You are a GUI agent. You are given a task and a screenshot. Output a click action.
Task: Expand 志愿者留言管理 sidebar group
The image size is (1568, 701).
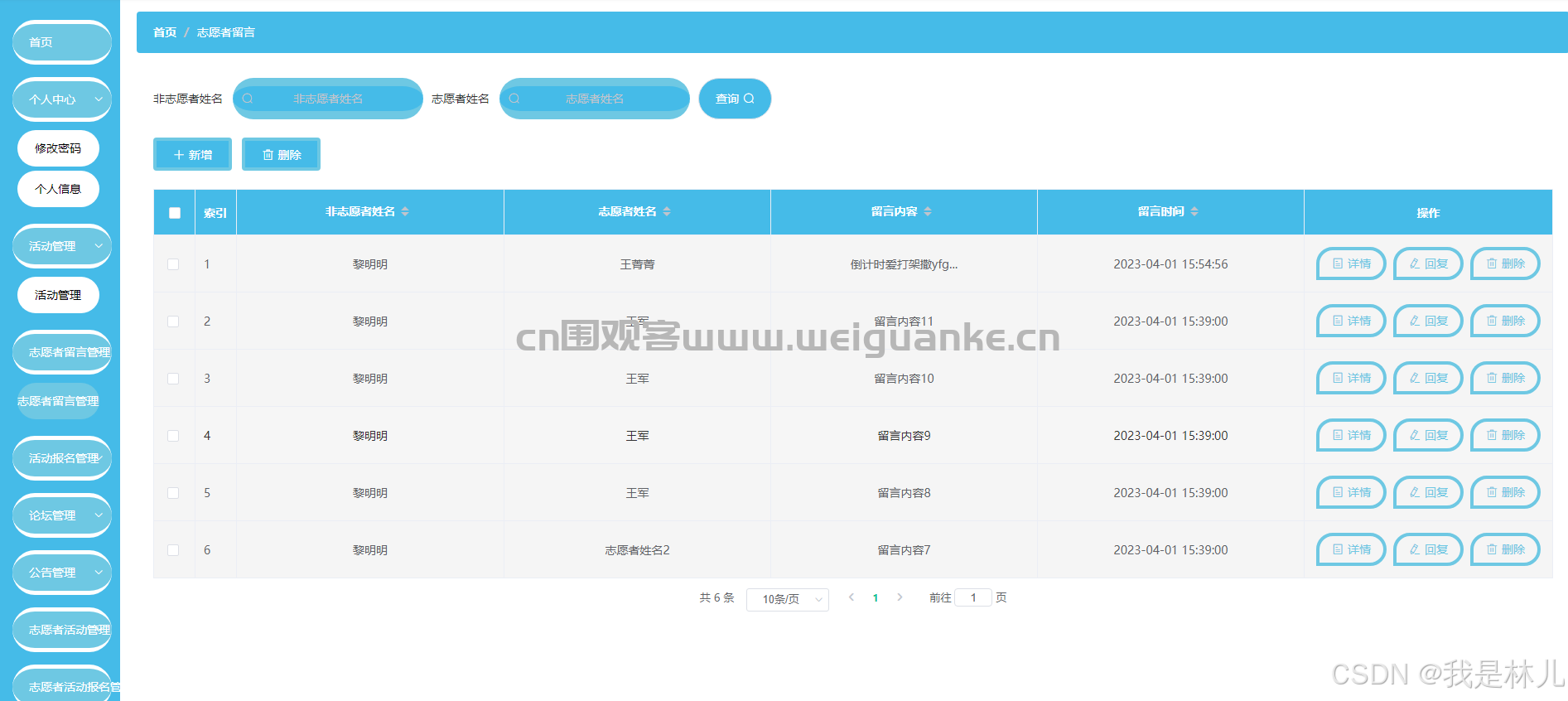point(62,352)
